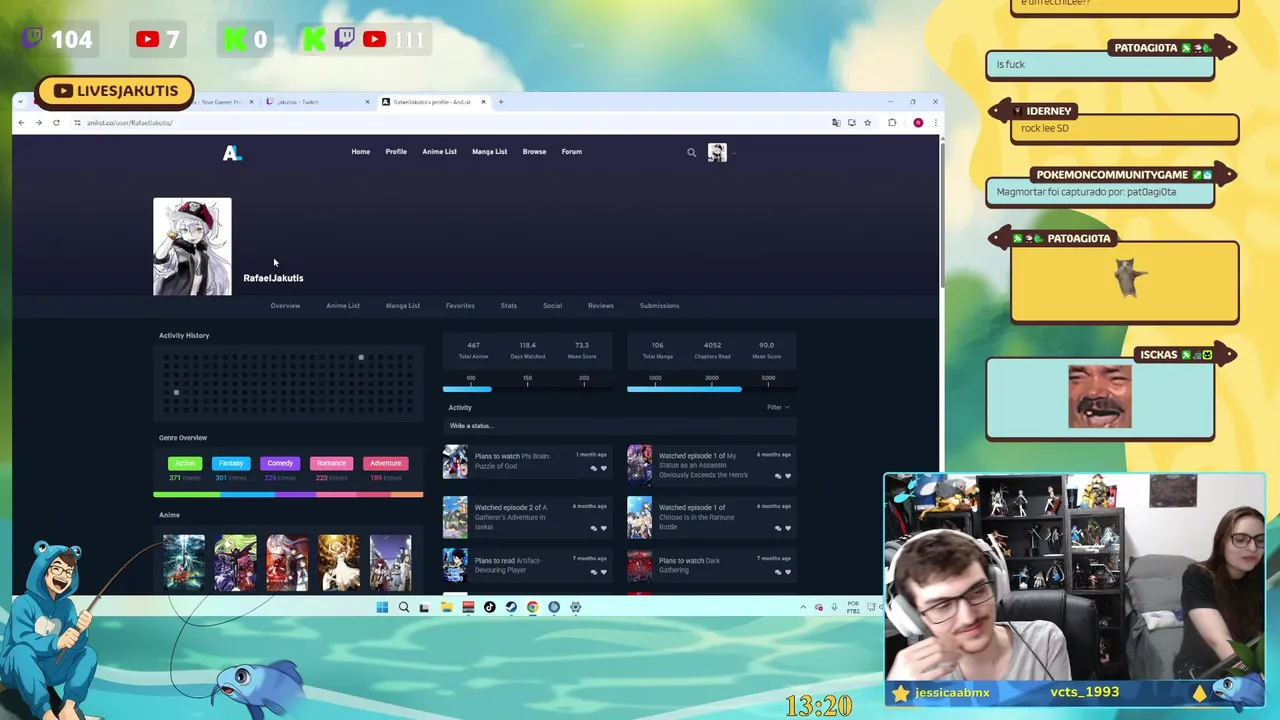Switch to profile Reviews tab

(x=601, y=306)
